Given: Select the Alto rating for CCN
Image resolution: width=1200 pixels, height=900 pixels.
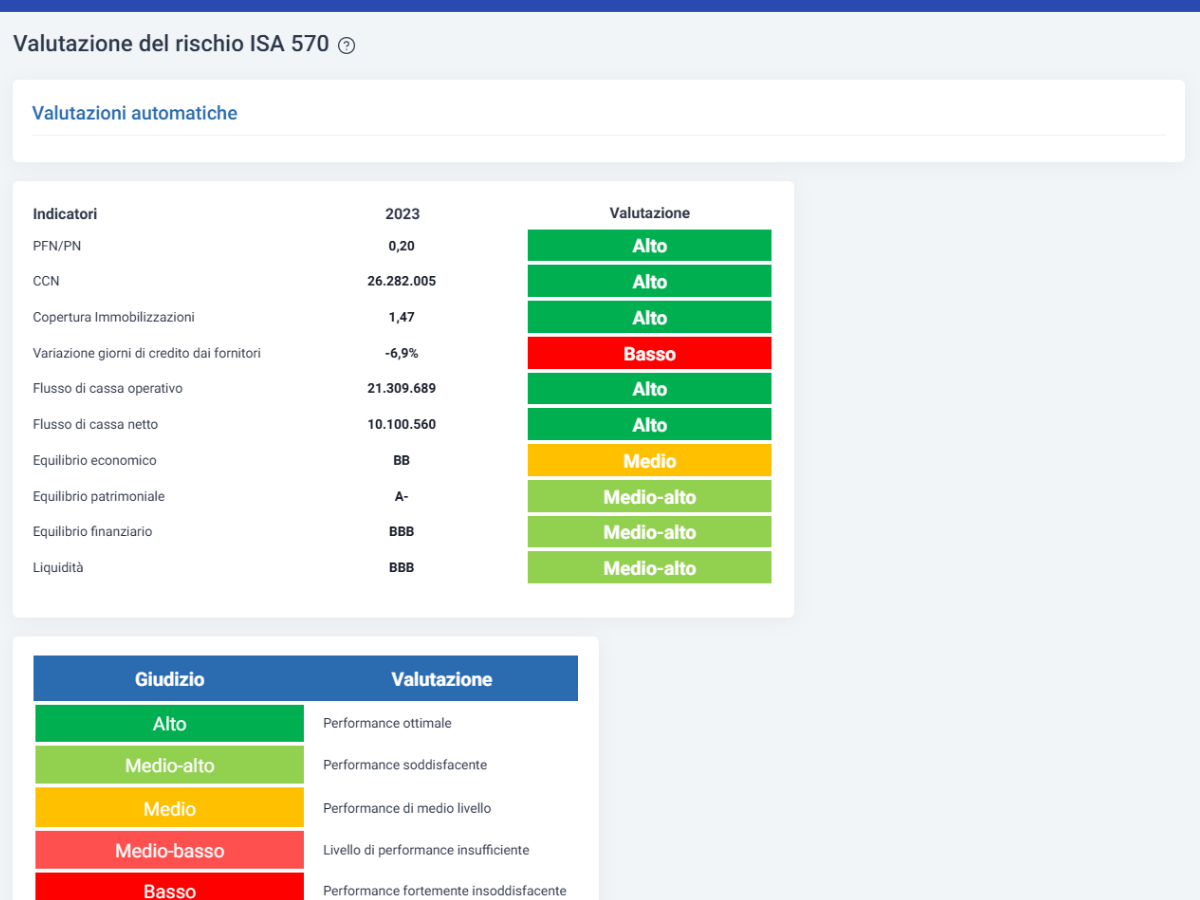Looking at the screenshot, I should point(650,281).
